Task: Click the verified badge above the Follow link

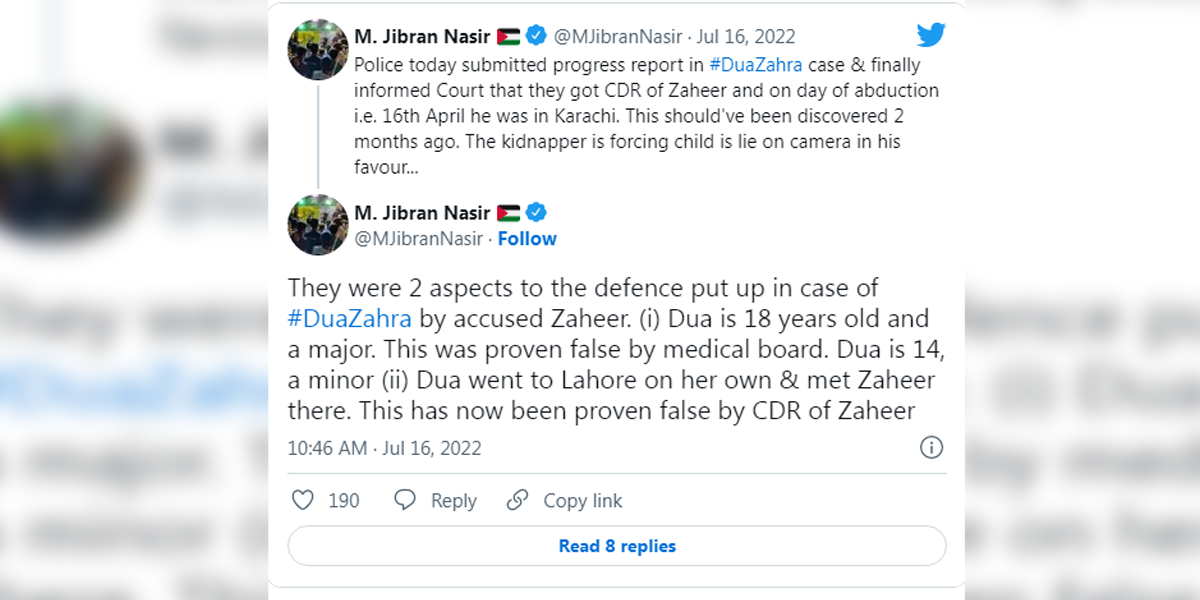Action: (x=537, y=212)
